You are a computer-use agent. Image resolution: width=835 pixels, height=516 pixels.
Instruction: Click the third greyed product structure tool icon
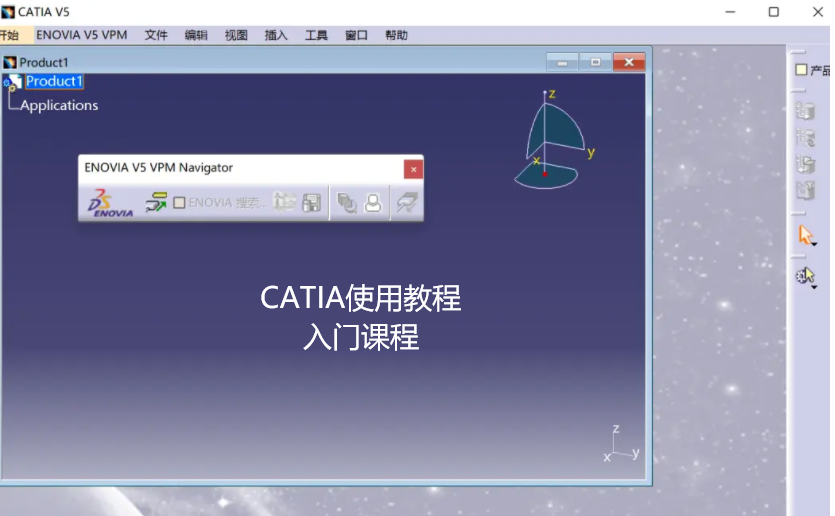click(x=805, y=163)
